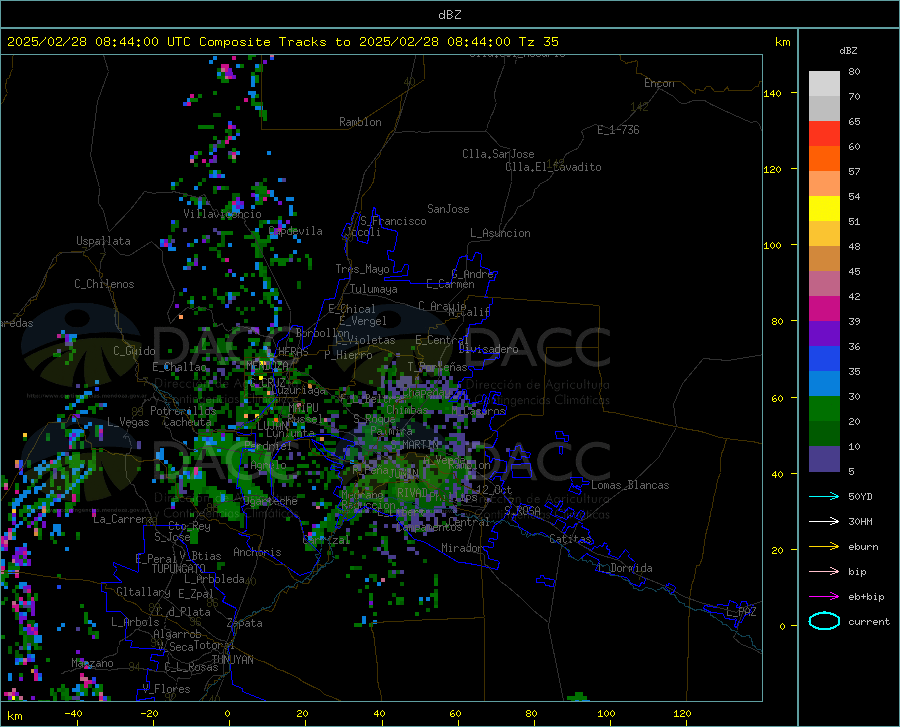Click the Anchoris map label
The height and width of the screenshot is (727, 900).
tap(257, 552)
